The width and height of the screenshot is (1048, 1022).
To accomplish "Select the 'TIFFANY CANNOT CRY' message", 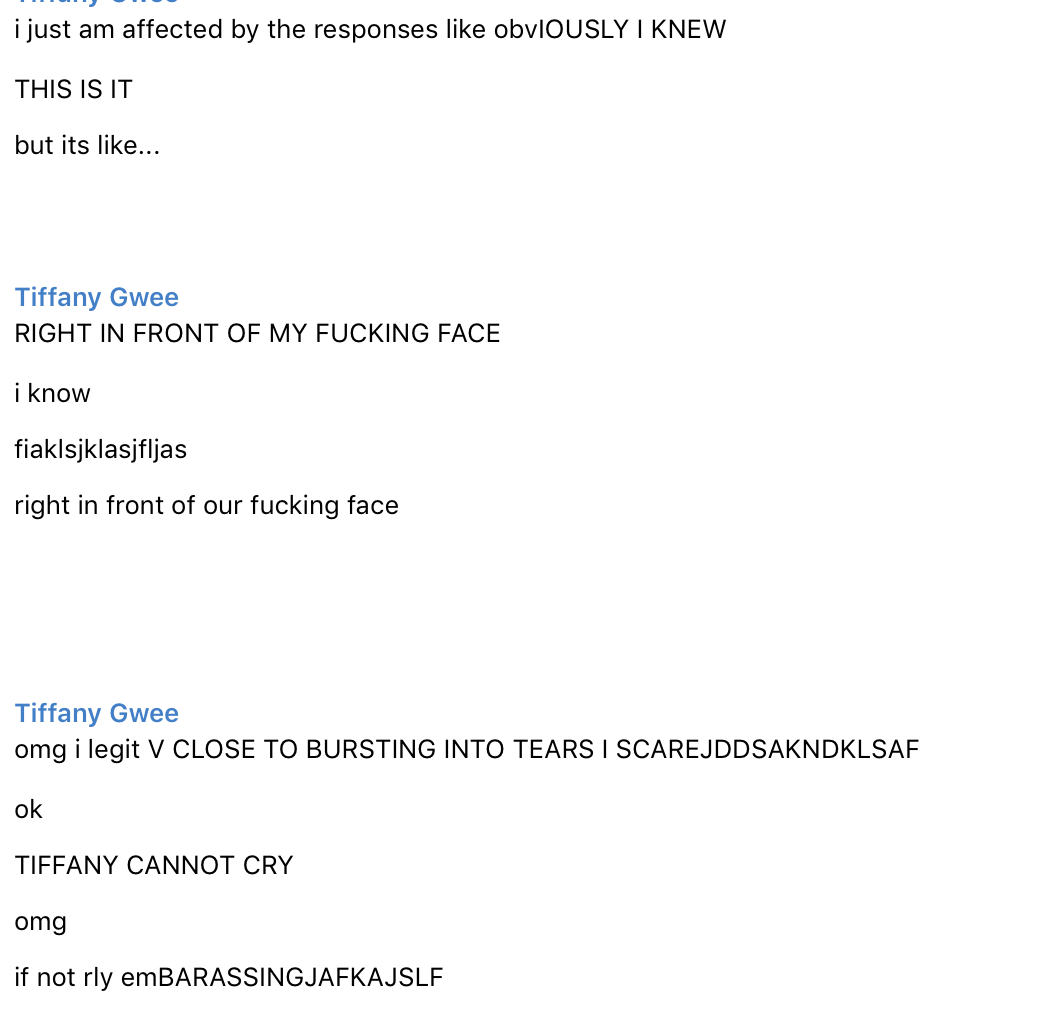I will tap(154, 866).
